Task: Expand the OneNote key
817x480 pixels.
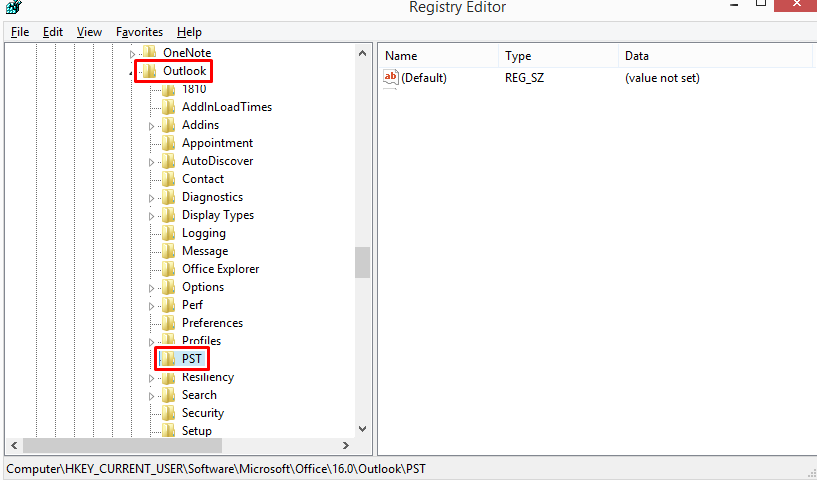Action: [132, 54]
